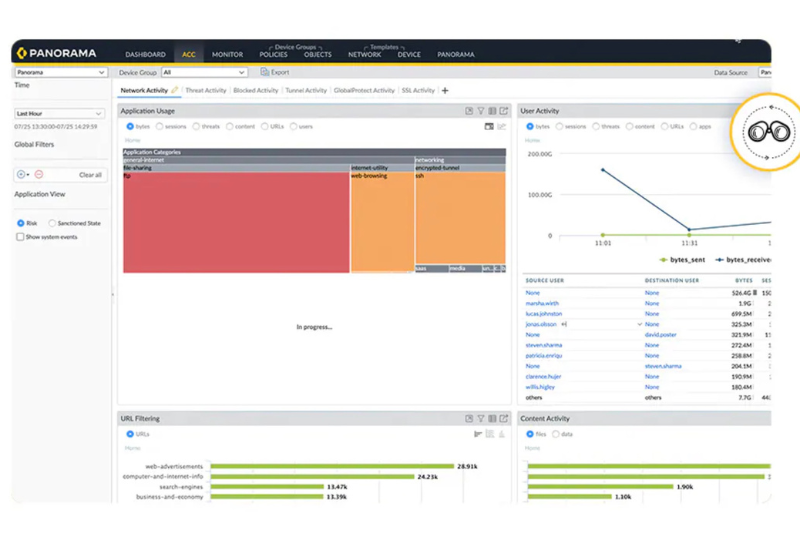This screenshot has height=550, width=800.
Task: Select threats radio in User Activity
Action: (x=596, y=127)
